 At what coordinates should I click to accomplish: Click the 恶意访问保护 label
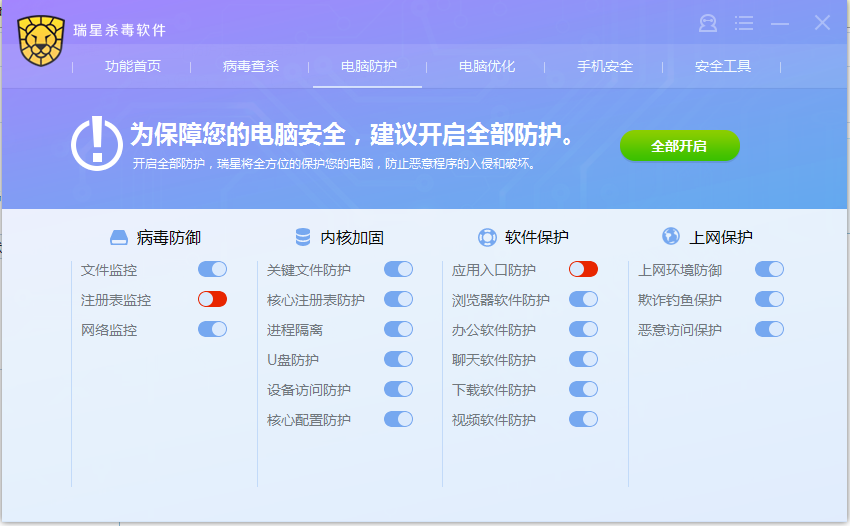click(x=680, y=330)
